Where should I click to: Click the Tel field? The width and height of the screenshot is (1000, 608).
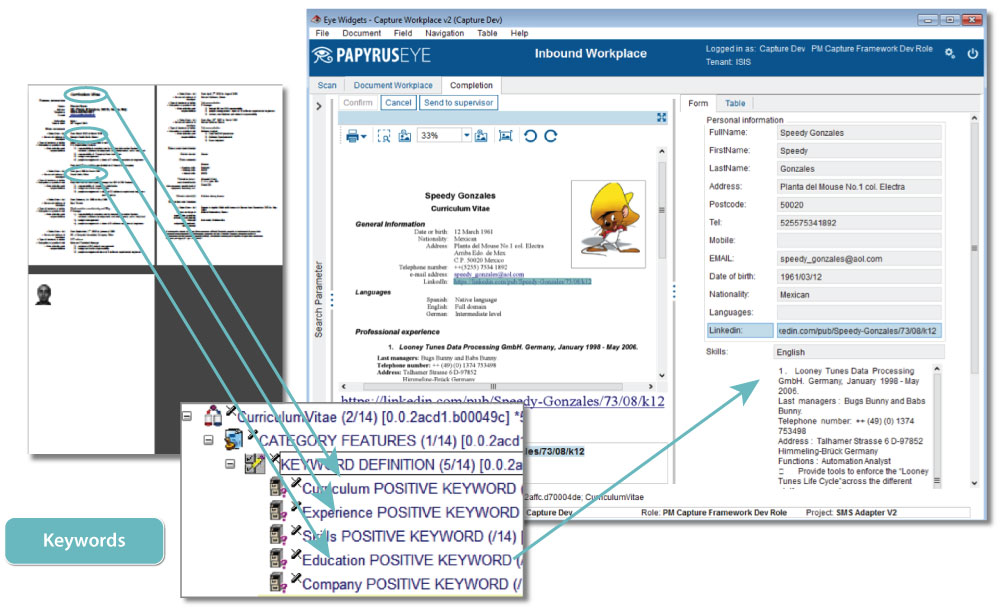pos(858,223)
